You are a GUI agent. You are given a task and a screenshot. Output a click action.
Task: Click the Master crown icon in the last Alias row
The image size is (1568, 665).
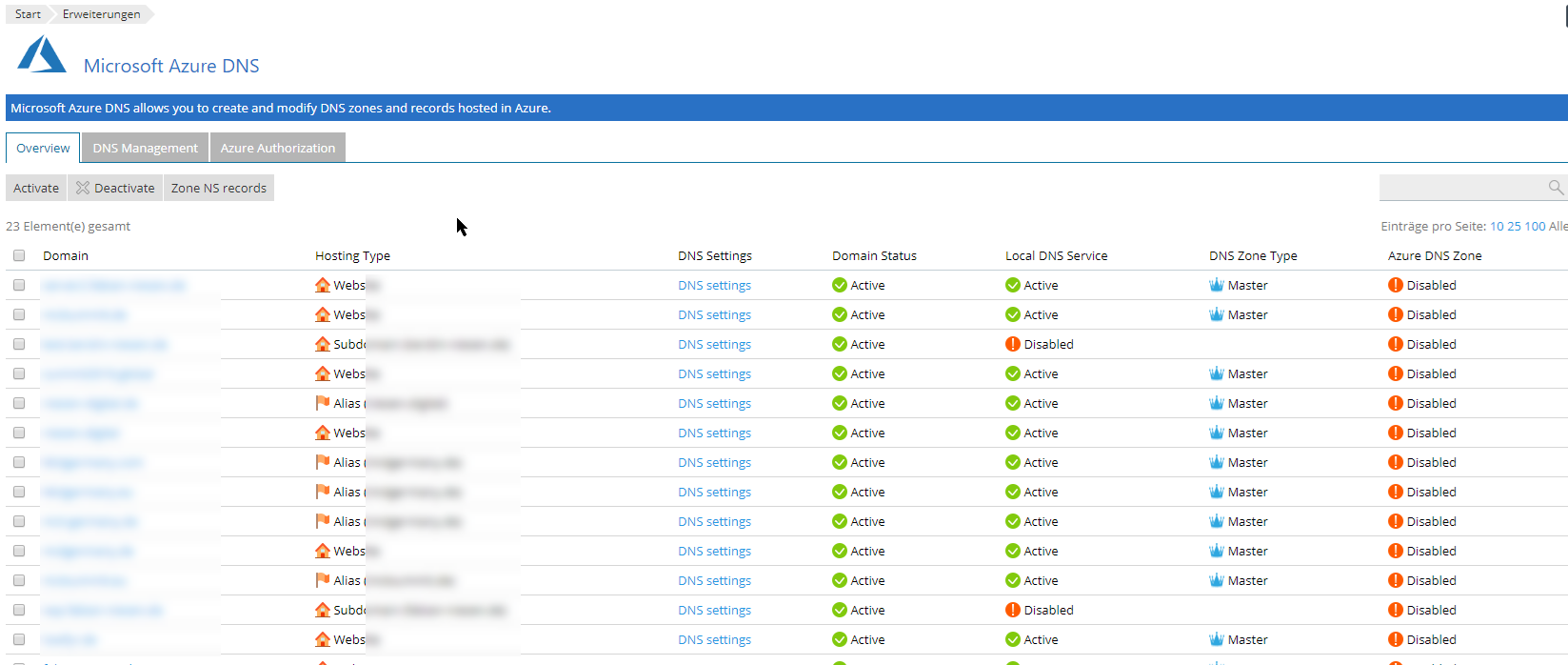click(1217, 580)
